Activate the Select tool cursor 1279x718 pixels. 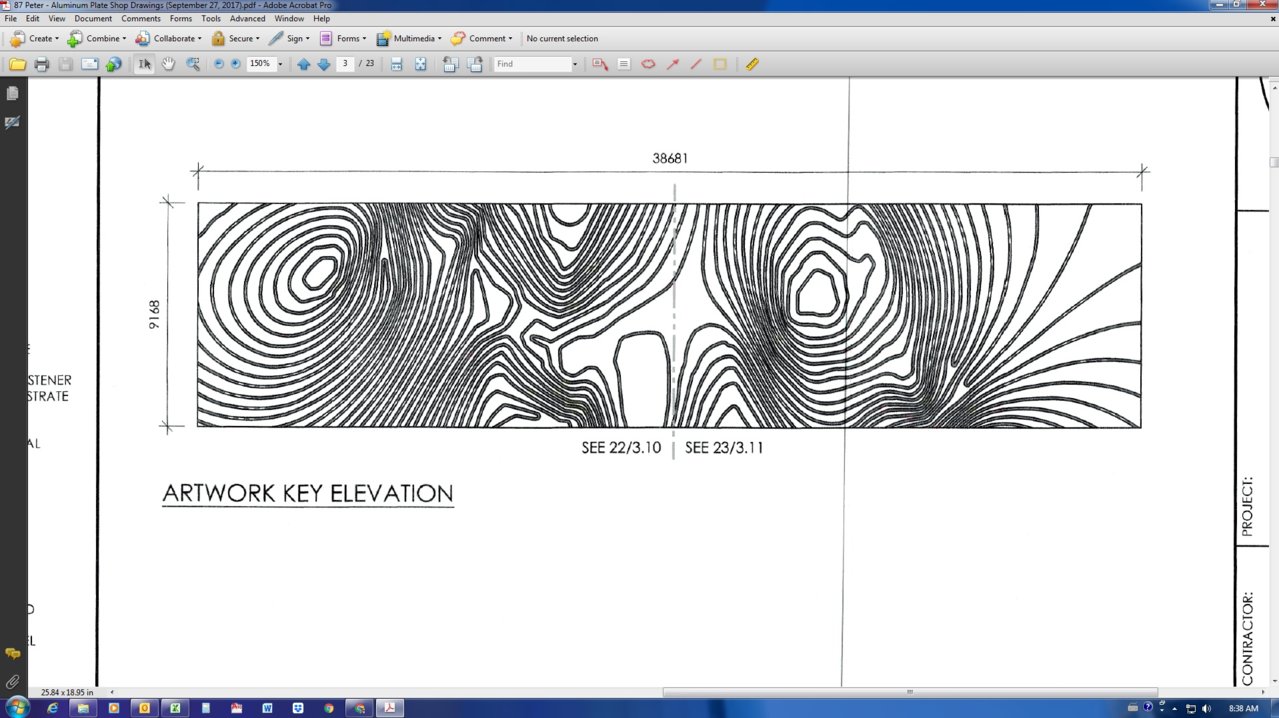click(x=145, y=64)
